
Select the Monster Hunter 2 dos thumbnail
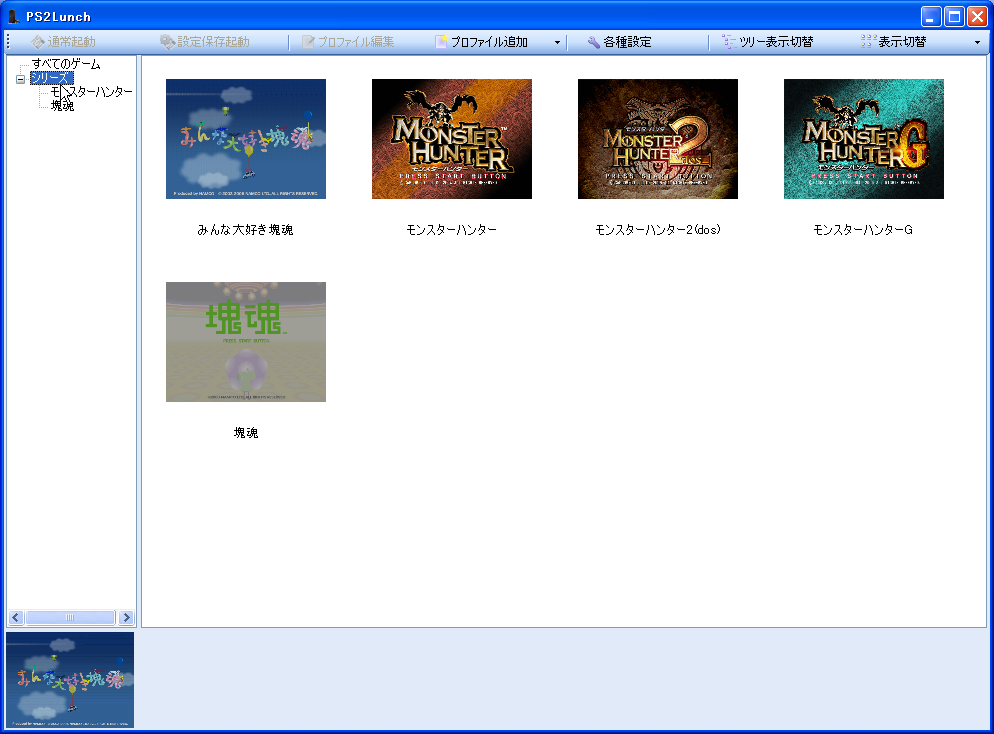pos(658,139)
